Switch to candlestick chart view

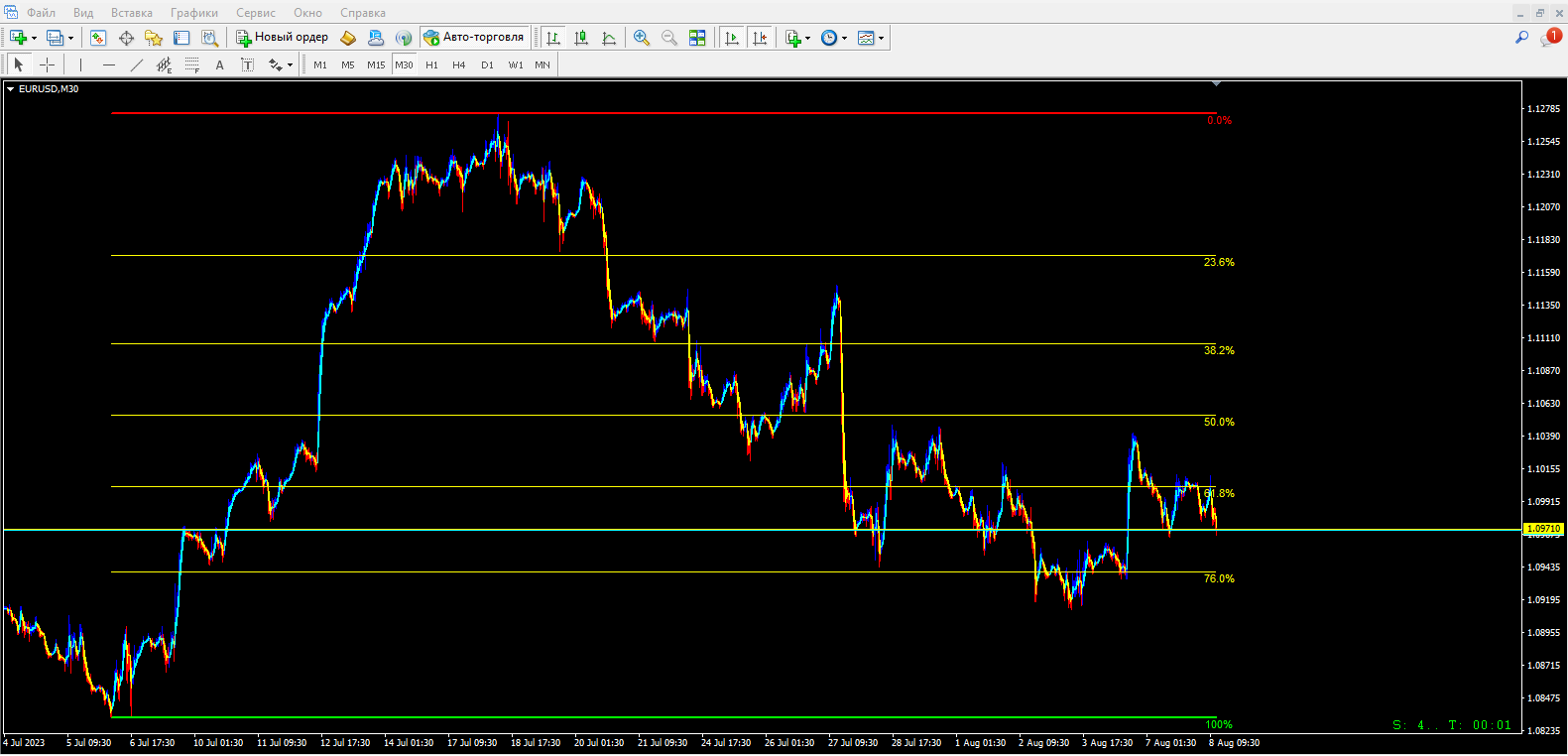[x=581, y=38]
